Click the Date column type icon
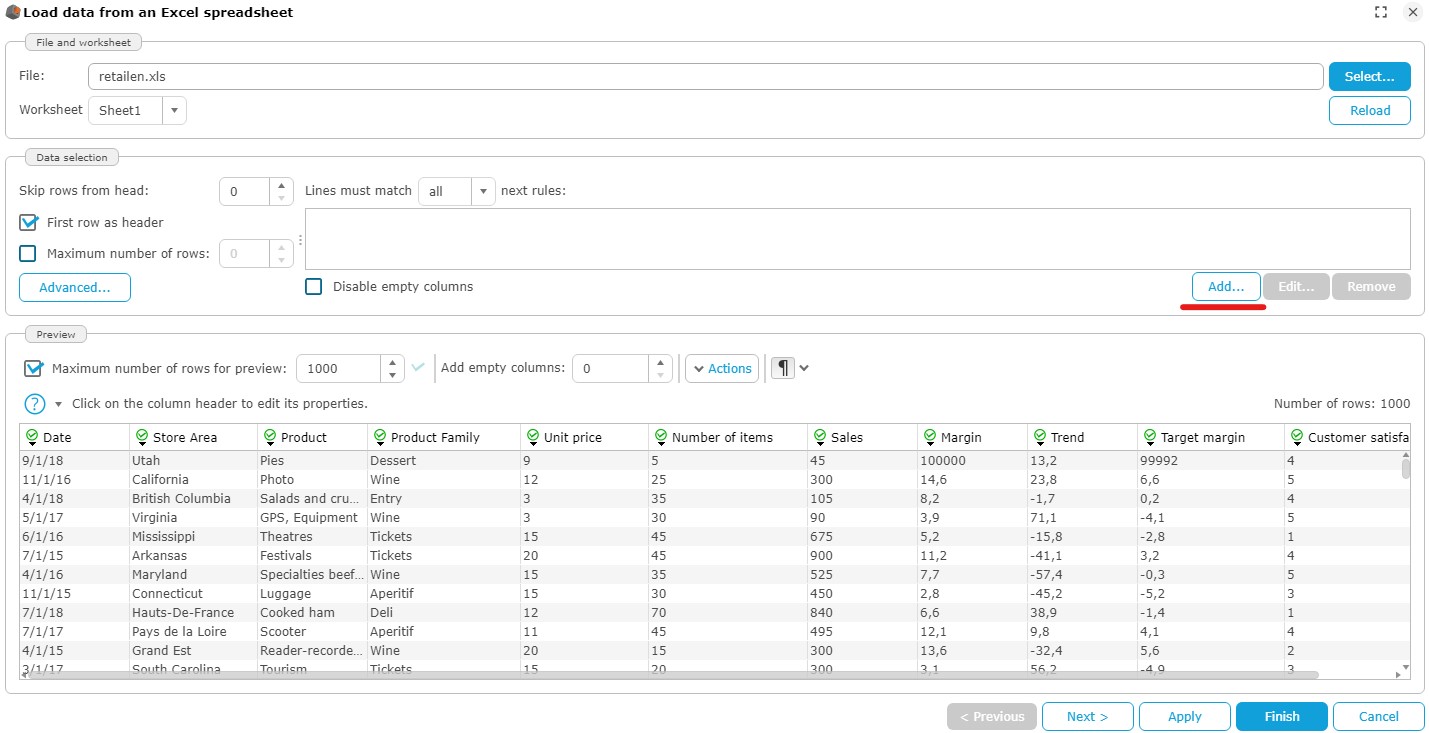1429x733 pixels. tap(32, 437)
